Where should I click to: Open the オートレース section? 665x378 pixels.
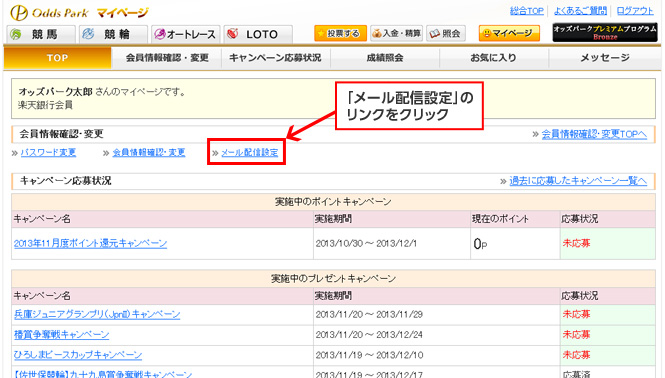pyautogui.click(x=185, y=34)
